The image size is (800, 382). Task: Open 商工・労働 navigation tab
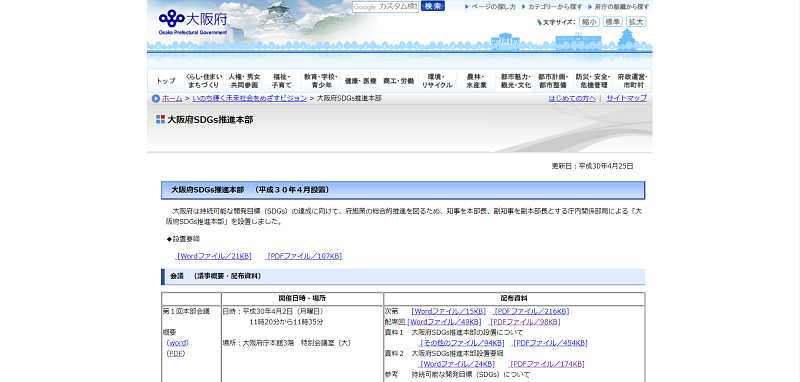398,81
